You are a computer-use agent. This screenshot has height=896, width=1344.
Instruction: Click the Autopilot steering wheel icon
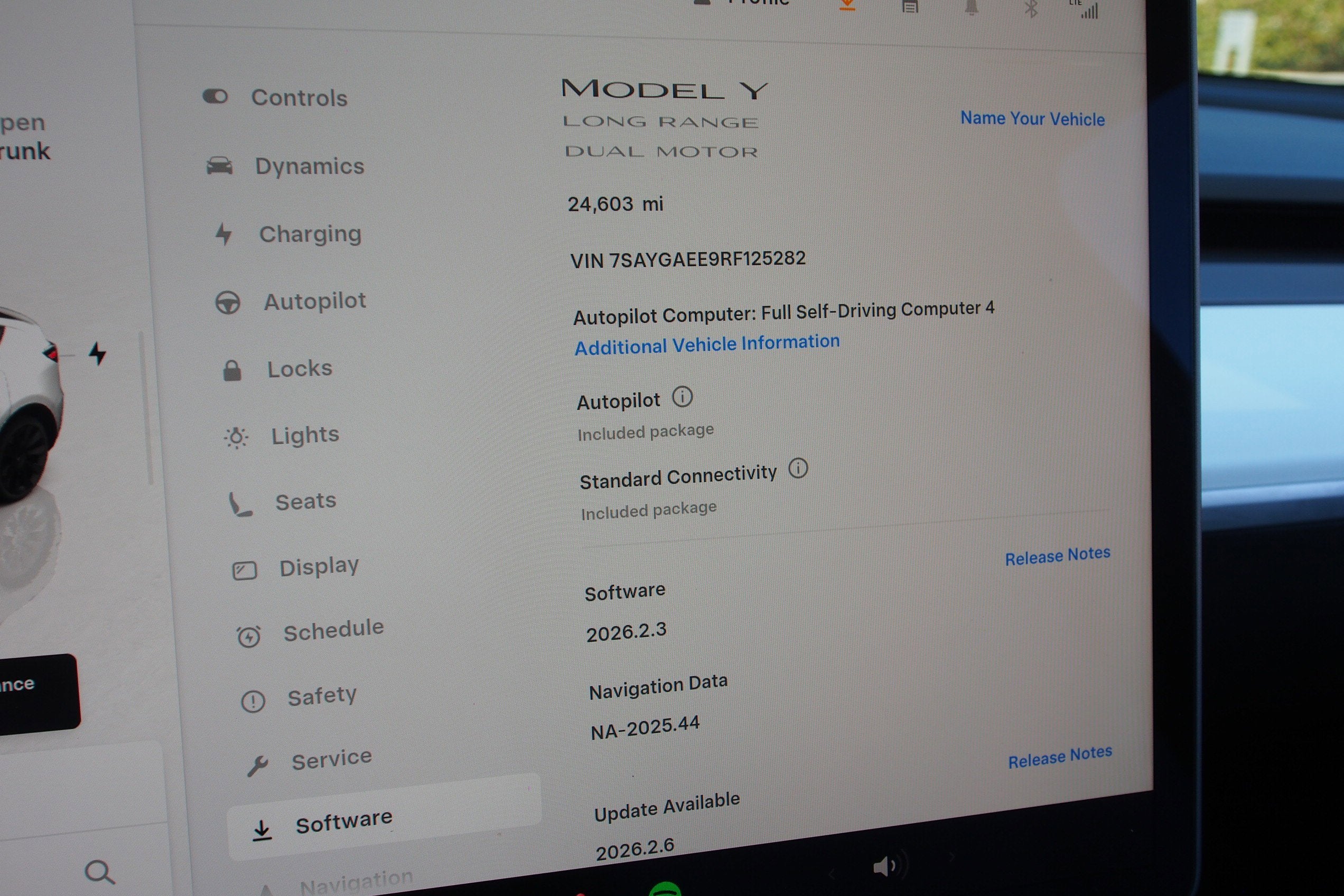pyautogui.click(x=227, y=302)
